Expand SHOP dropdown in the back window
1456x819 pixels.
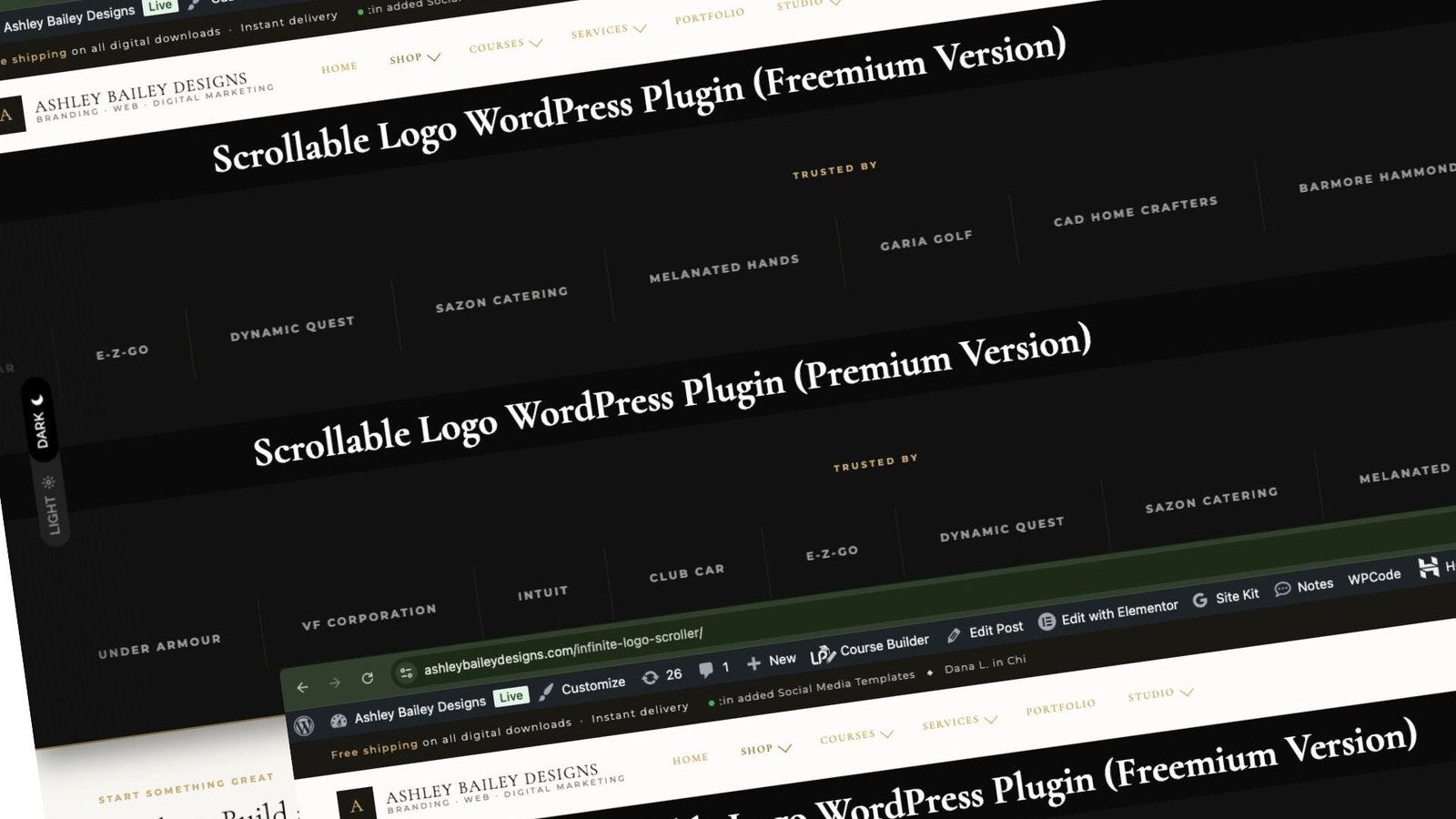(415, 57)
